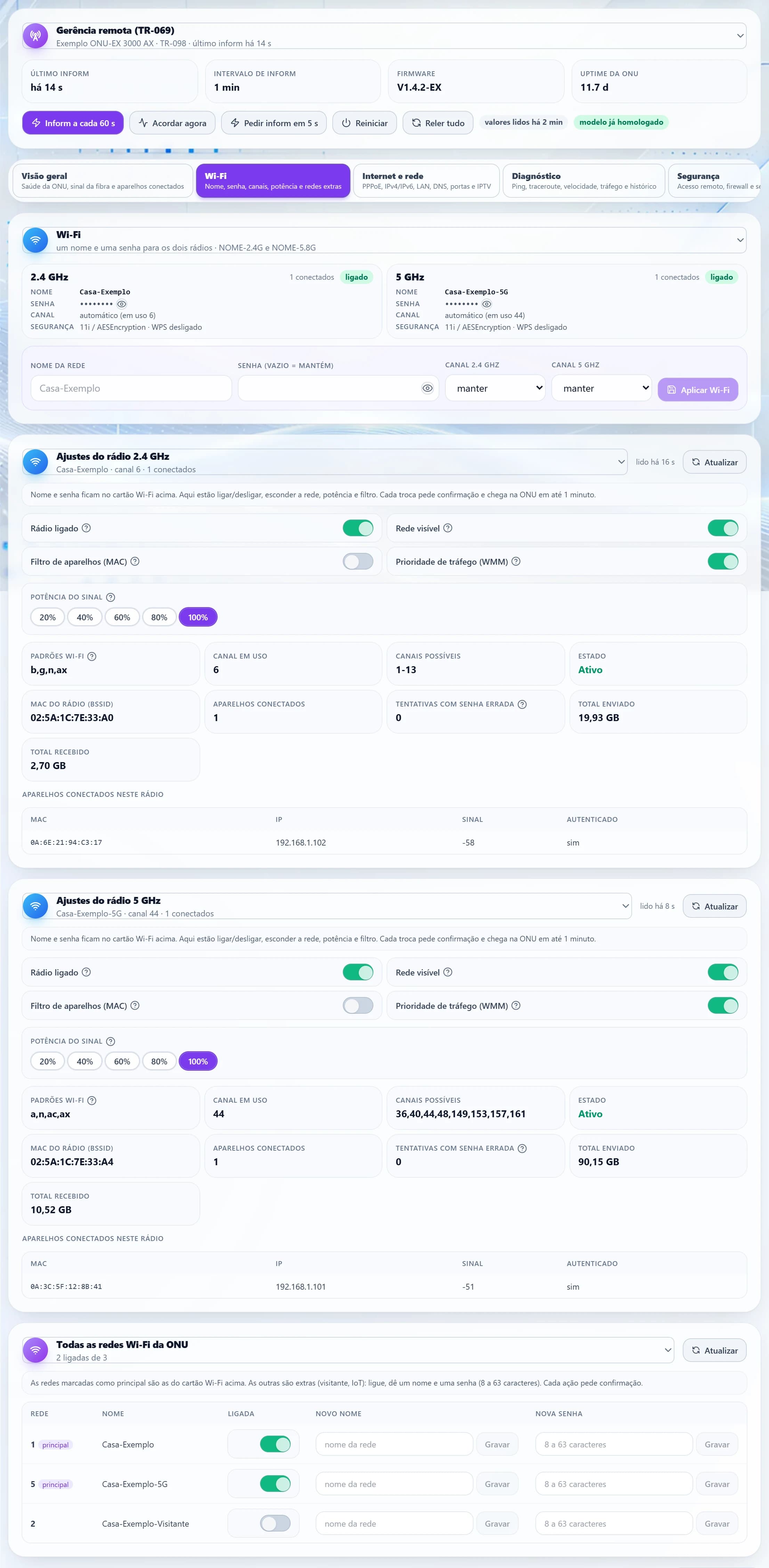Click Reler tudo button
This screenshot has height=1568, width=769.
point(438,123)
